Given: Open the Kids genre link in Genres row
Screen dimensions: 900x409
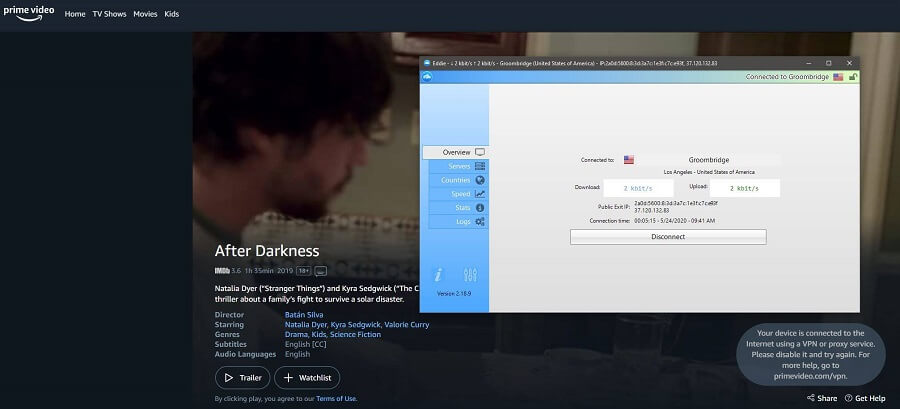Looking at the screenshot, I should [319, 334].
